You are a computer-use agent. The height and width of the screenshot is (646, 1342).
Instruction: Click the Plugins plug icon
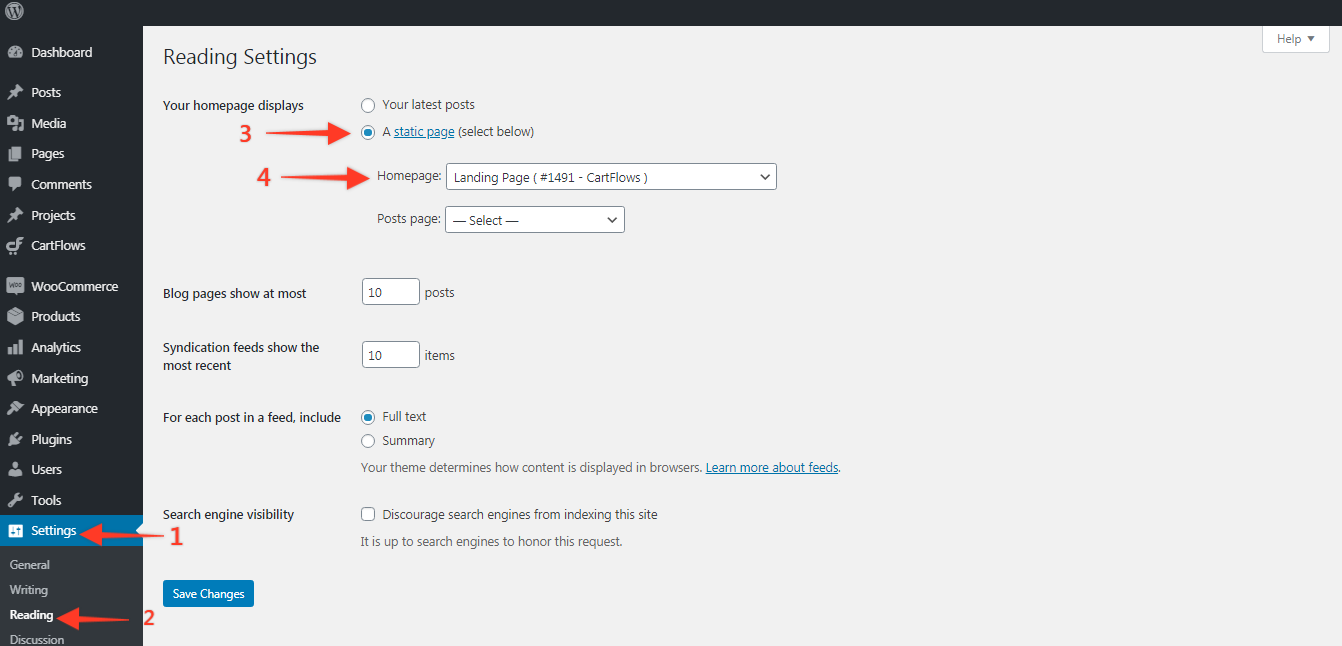click(x=15, y=440)
